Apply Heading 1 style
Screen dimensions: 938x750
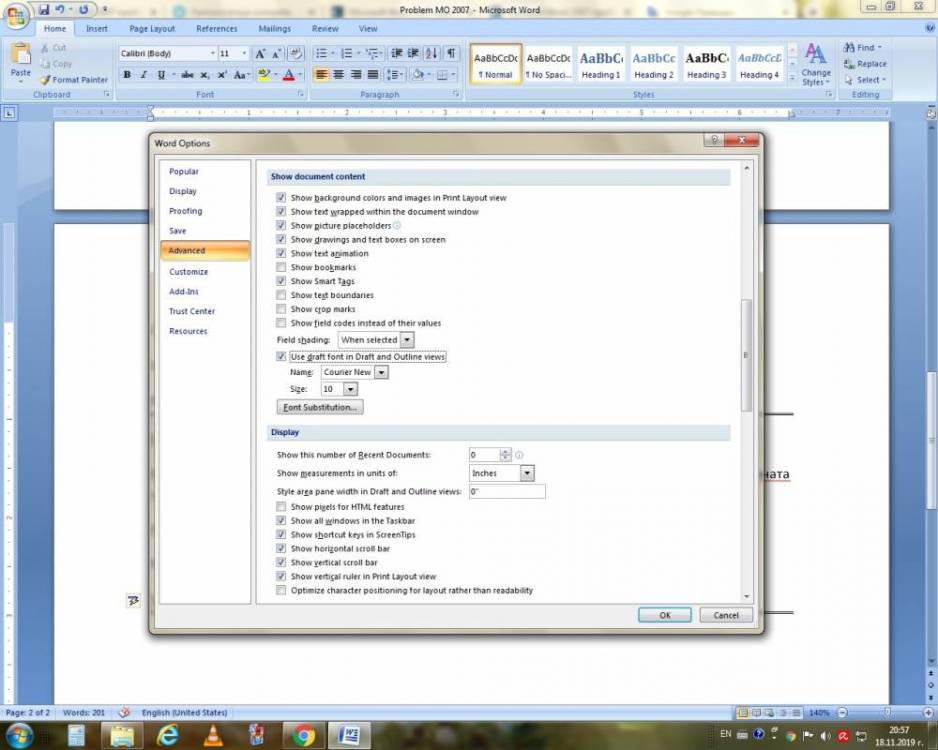tap(601, 63)
